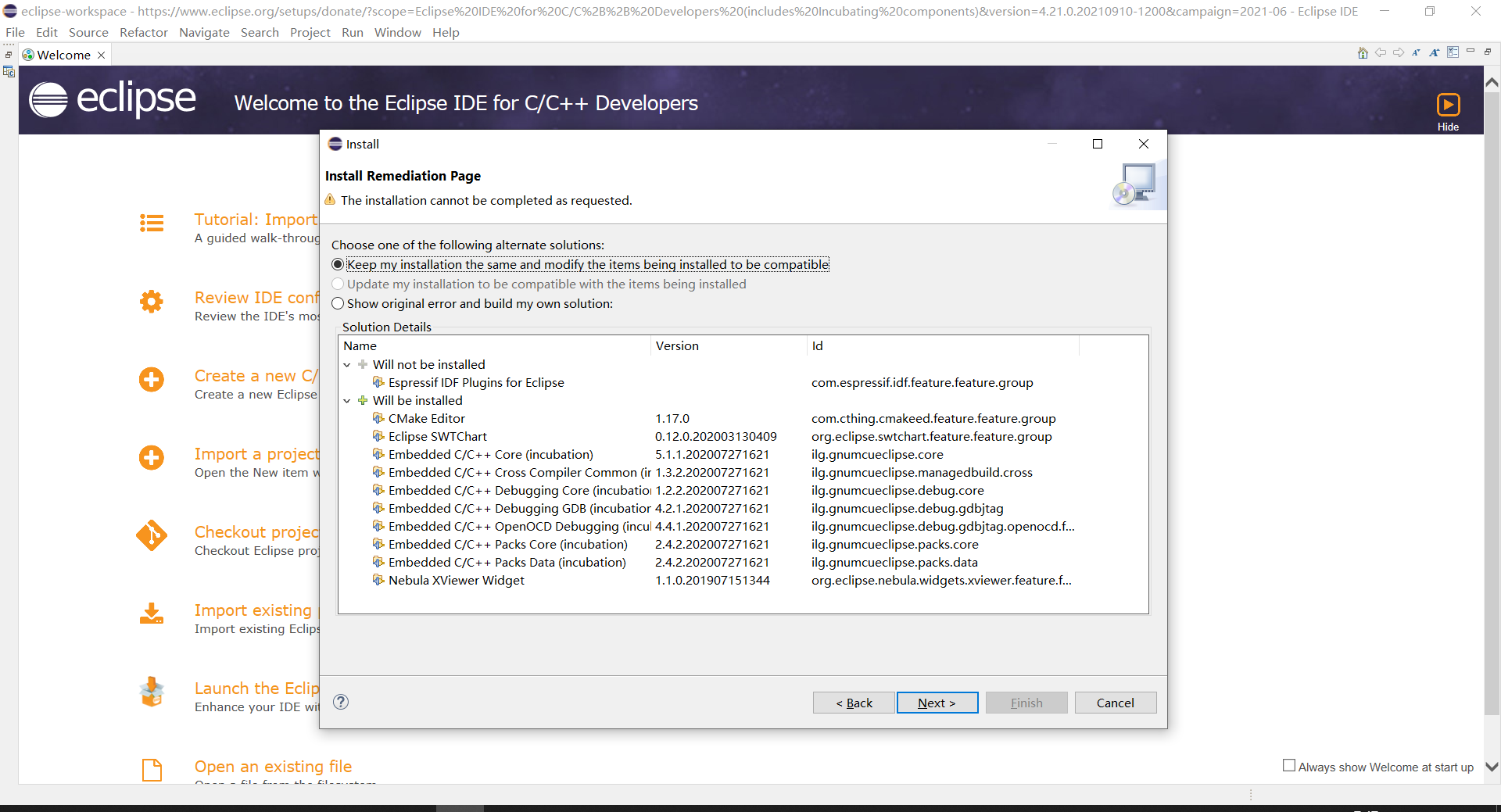The height and width of the screenshot is (812, 1501).
Task: Open the Source menu
Action: (88, 32)
